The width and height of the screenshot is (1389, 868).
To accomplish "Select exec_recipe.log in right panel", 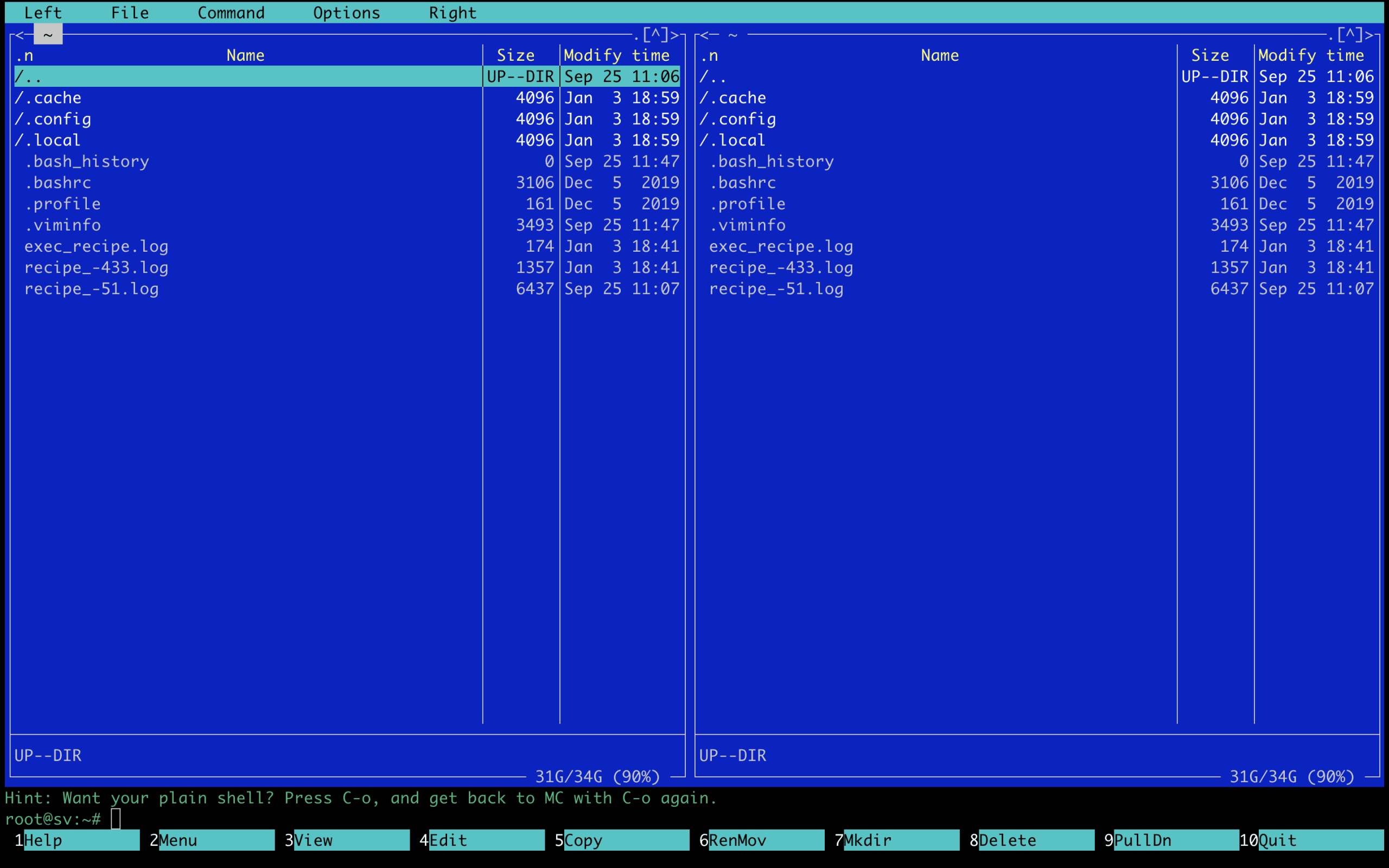I will (780, 247).
